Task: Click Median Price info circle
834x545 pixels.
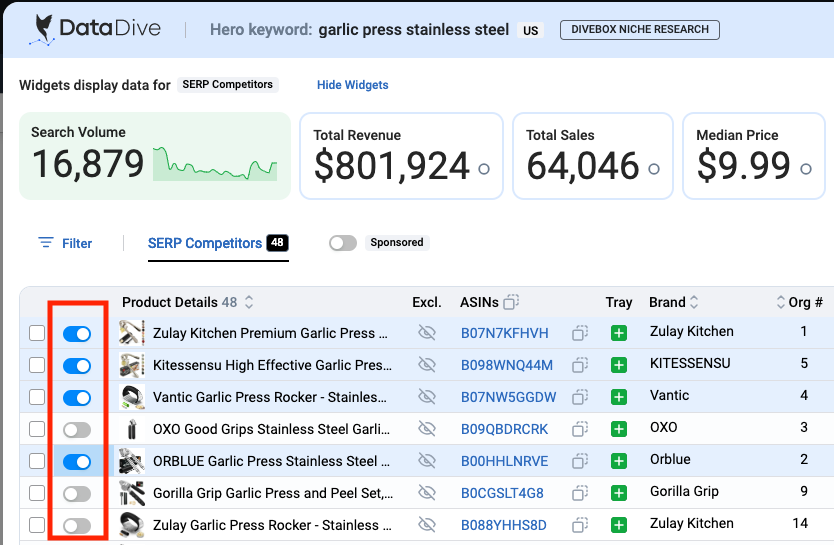Action: click(806, 169)
